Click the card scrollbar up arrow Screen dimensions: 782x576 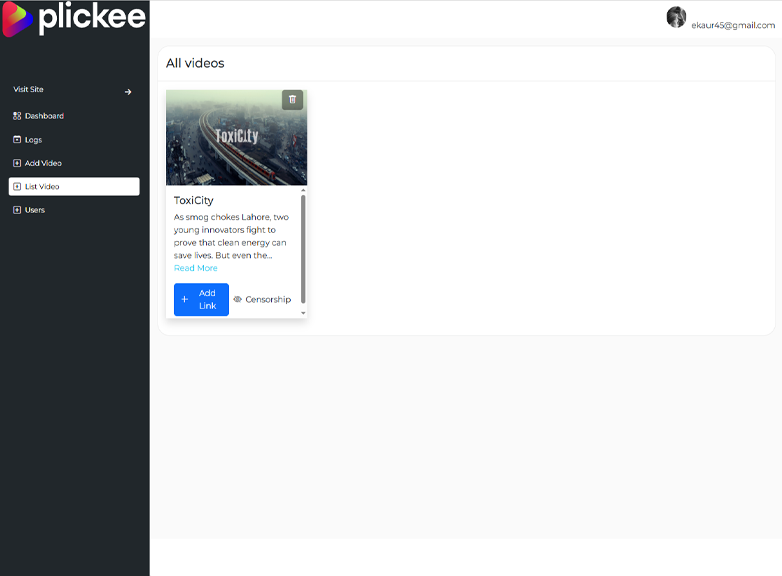tap(303, 190)
